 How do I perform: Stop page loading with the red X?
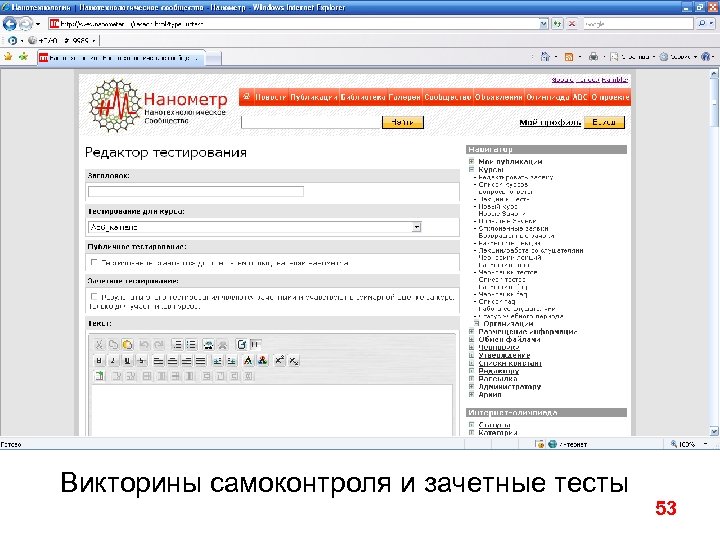[x=572, y=23]
